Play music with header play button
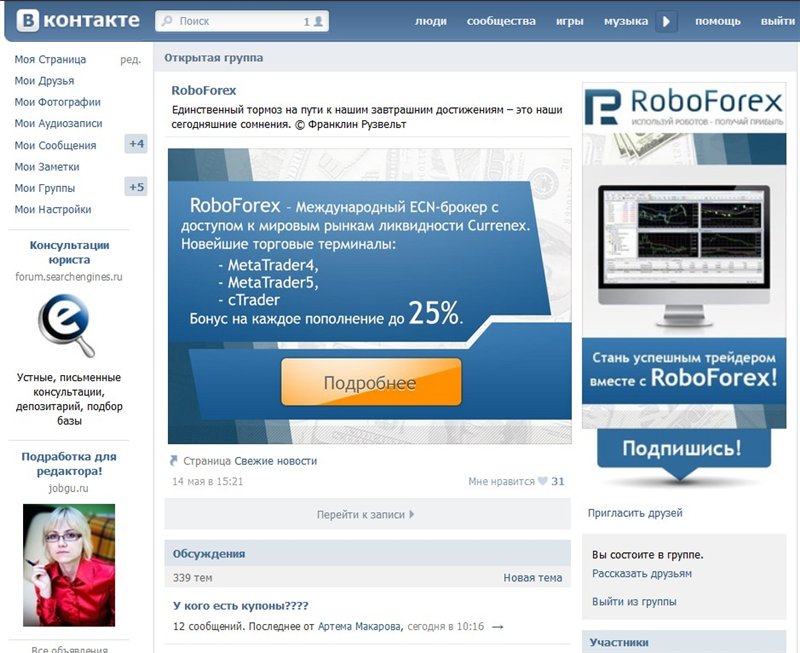The width and height of the screenshot is (800, 653). 666,21
